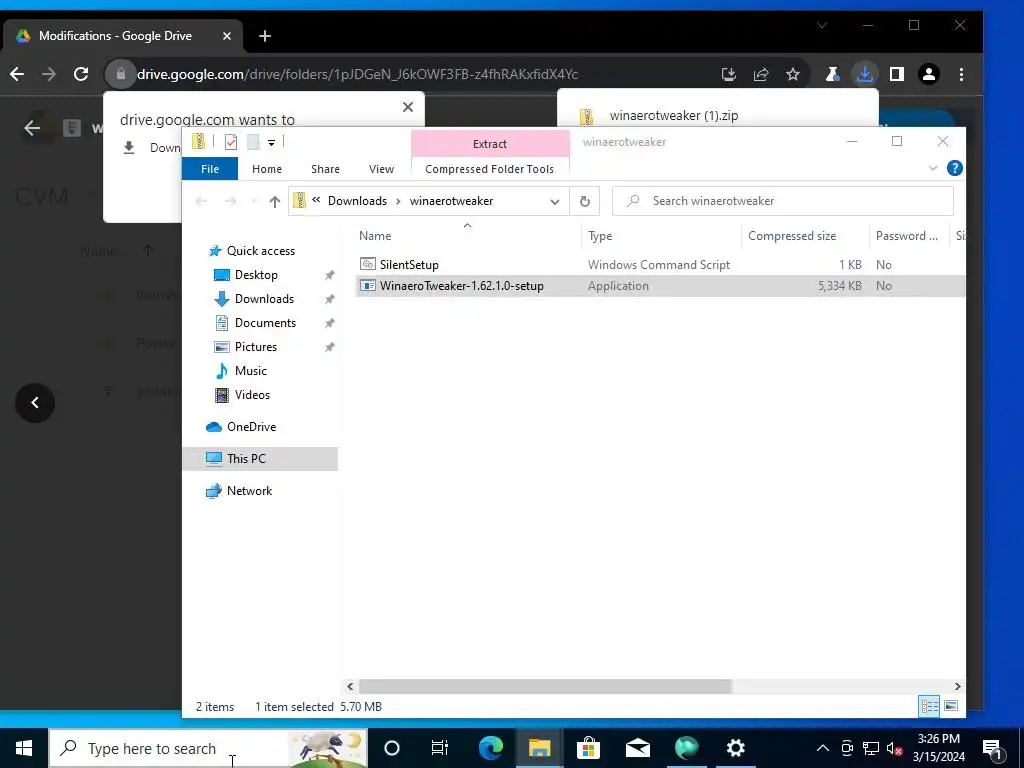Image resolution: width=1024 pixels, height=768 pixels.
Task: Open Settings gear on taskbar
Action: (735, 748)
